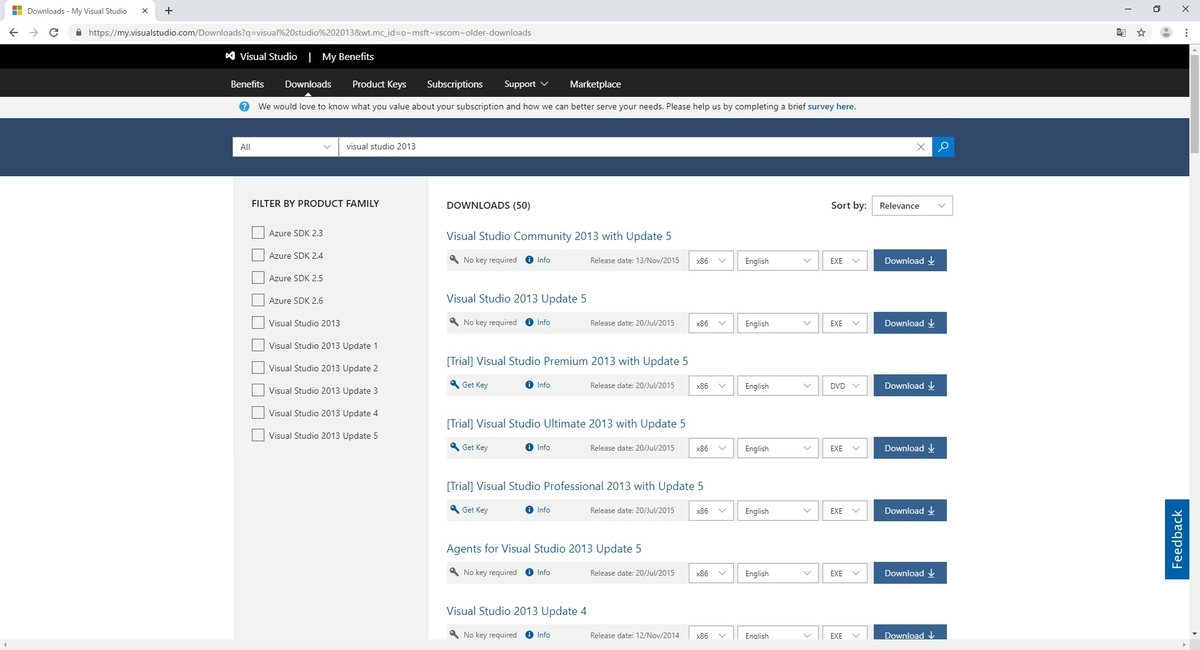
Task: Tick the Visual Studio 2013 filter checkbox
Action: [258, 323]
